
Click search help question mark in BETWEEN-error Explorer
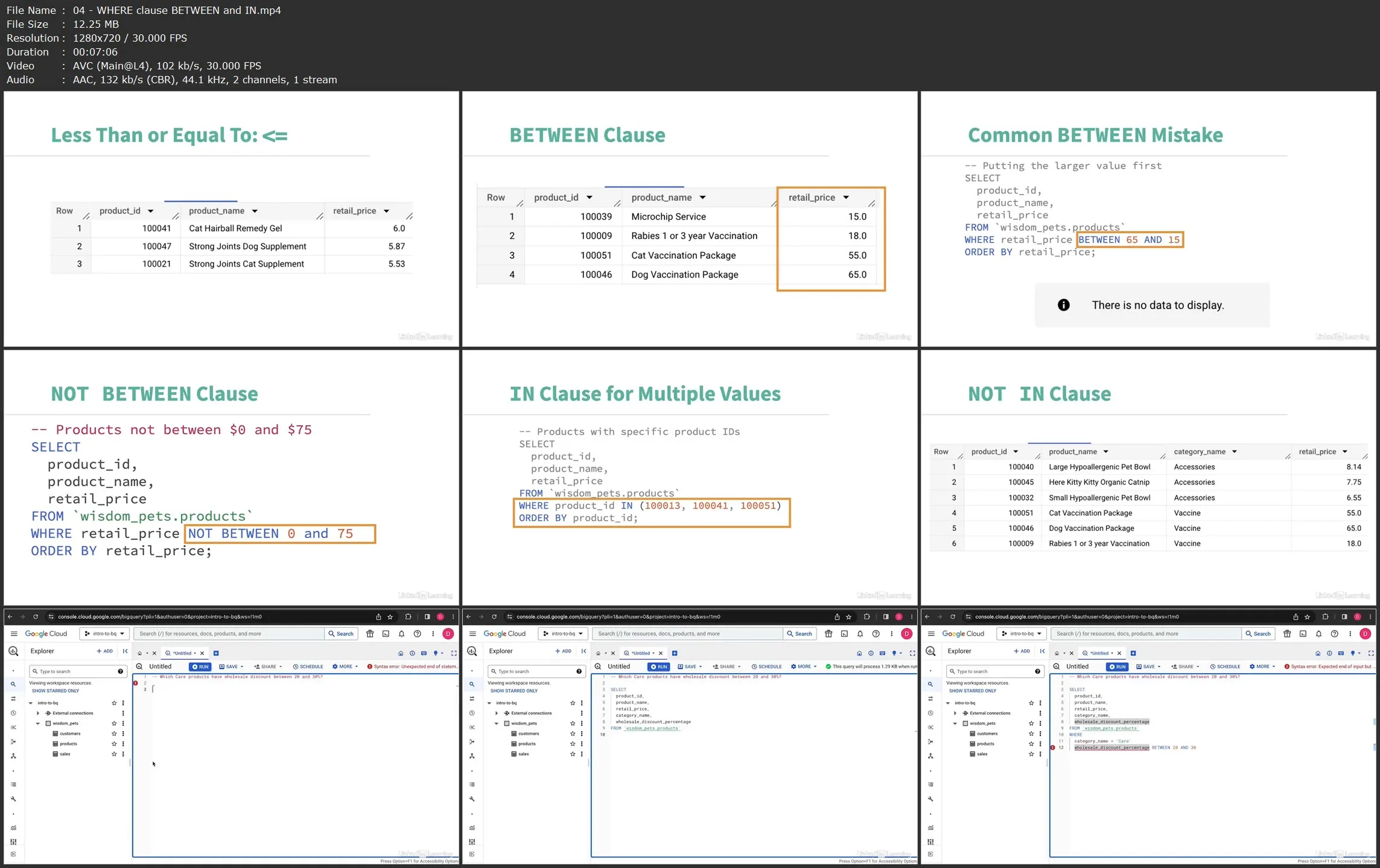tap(1037, 671)
